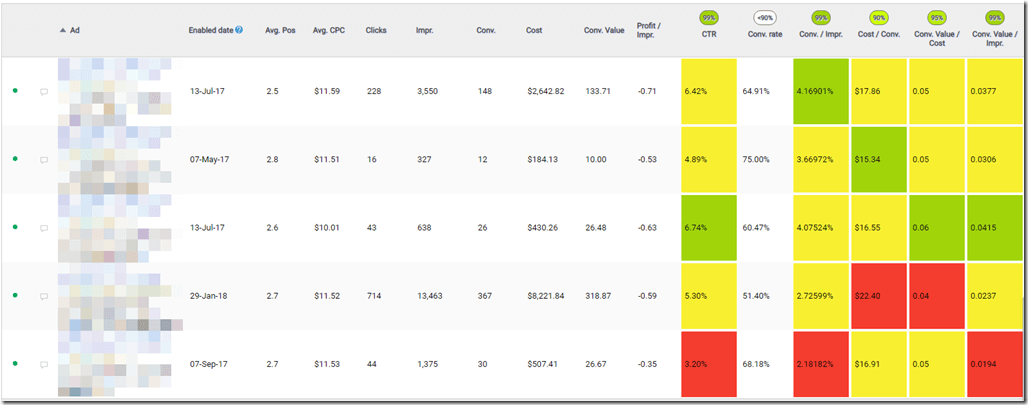Click the help icon beside Enabled date
Viewport: 1028px width, 405px height.
pos(239,30)
